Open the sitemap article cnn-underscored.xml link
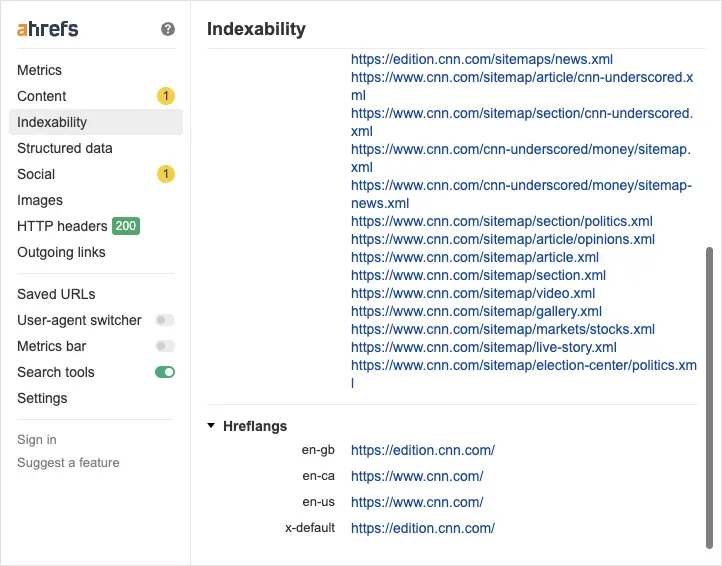Screen dimensions: 722x566 pyautogui.click(x=522, y=86)
